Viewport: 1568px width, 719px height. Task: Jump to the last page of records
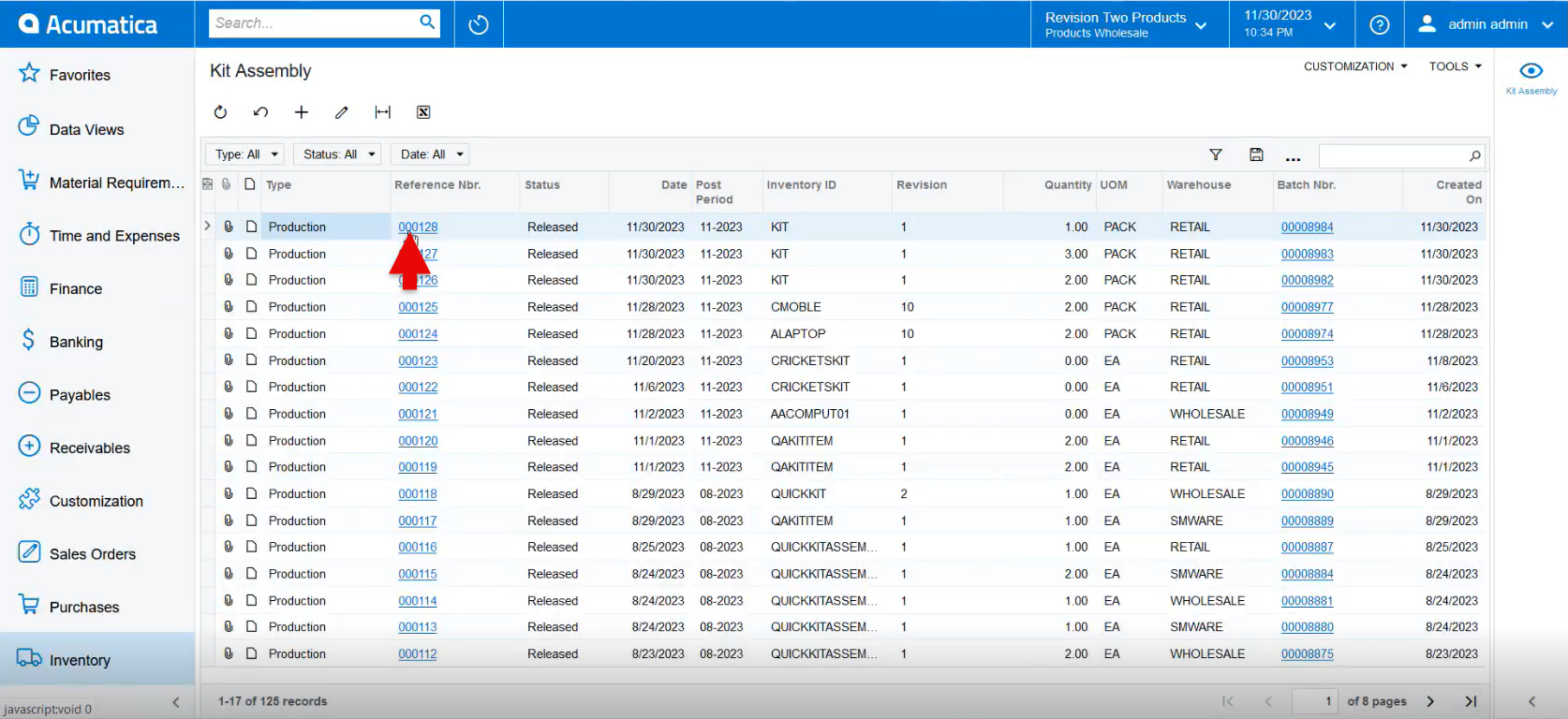1471,701
